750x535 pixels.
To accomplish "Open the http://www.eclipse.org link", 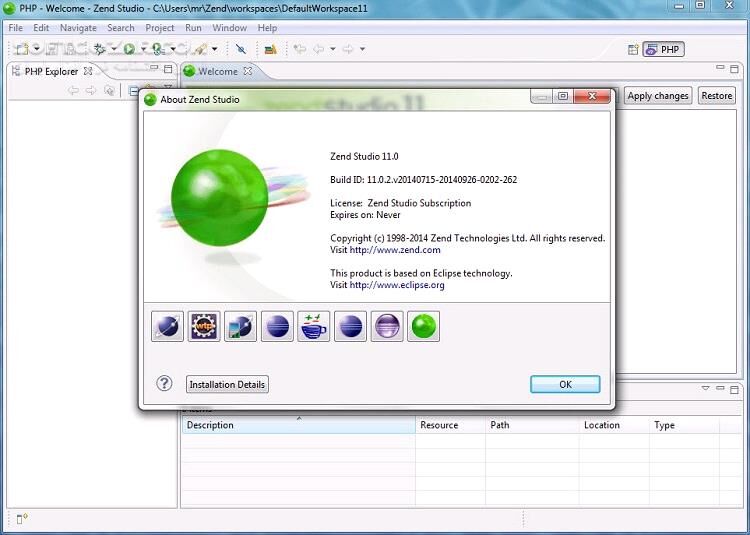I will [x=397, y=285].
